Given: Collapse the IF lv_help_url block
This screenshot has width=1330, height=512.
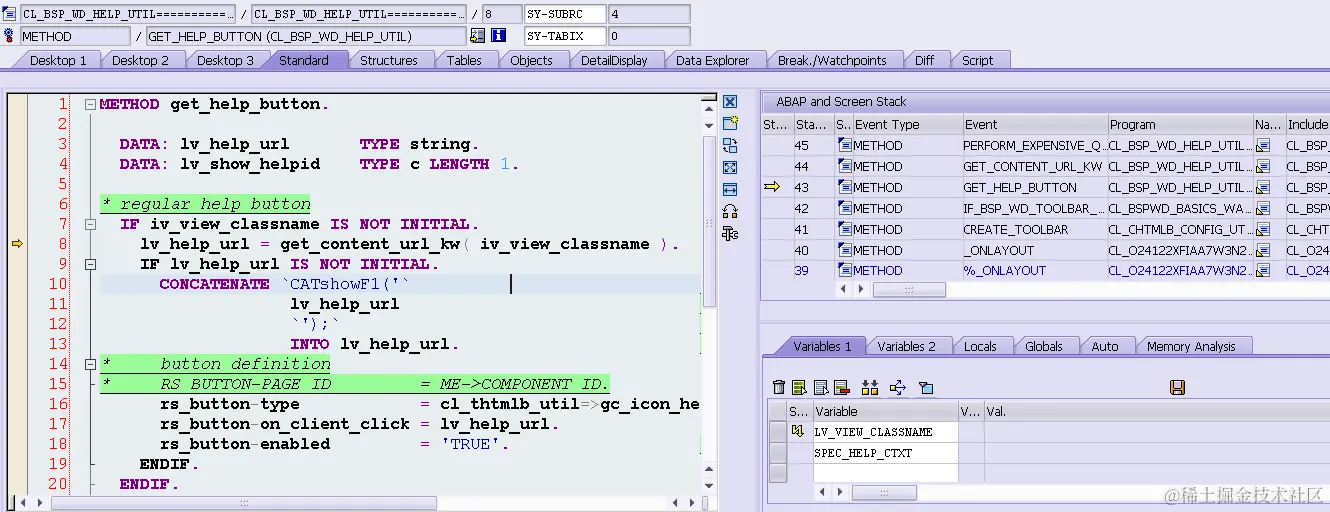Looking at the screenshot, I should 90,264.
